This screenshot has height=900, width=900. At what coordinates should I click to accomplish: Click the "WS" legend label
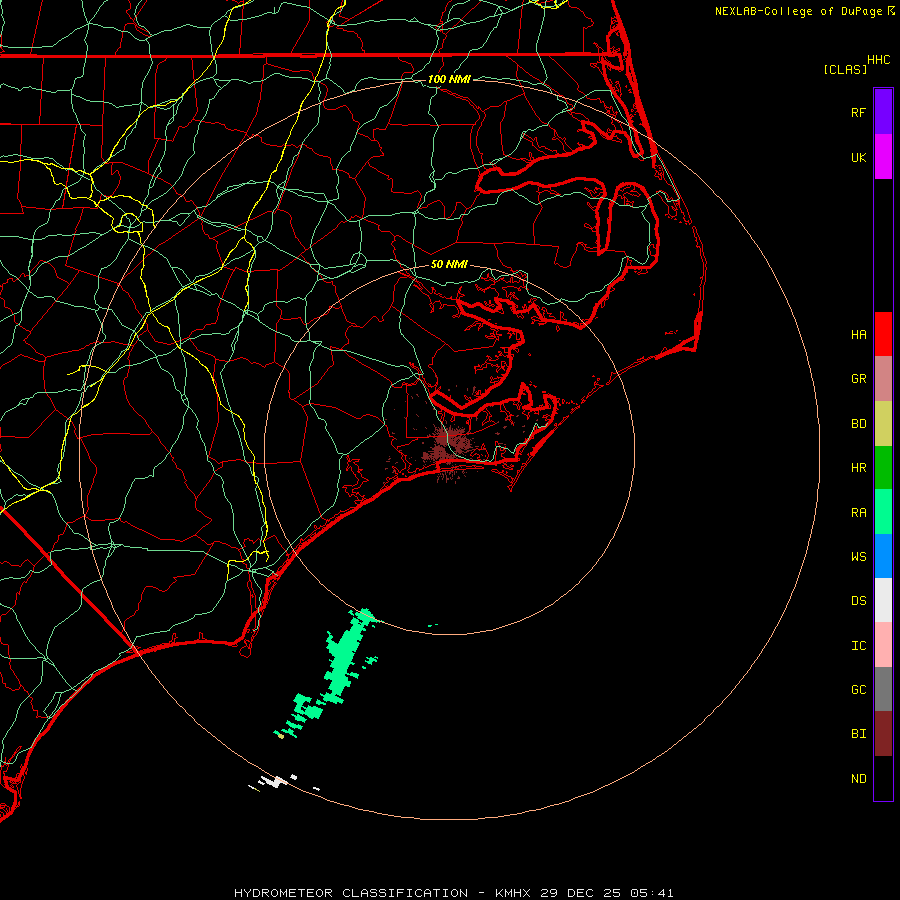tap(858, 556)
